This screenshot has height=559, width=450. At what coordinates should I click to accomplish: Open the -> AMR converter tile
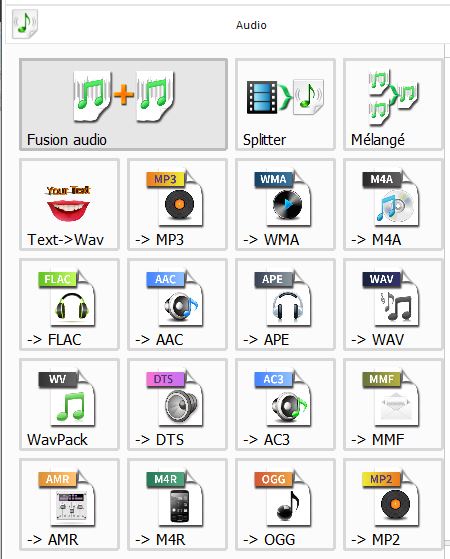(69, 504)
